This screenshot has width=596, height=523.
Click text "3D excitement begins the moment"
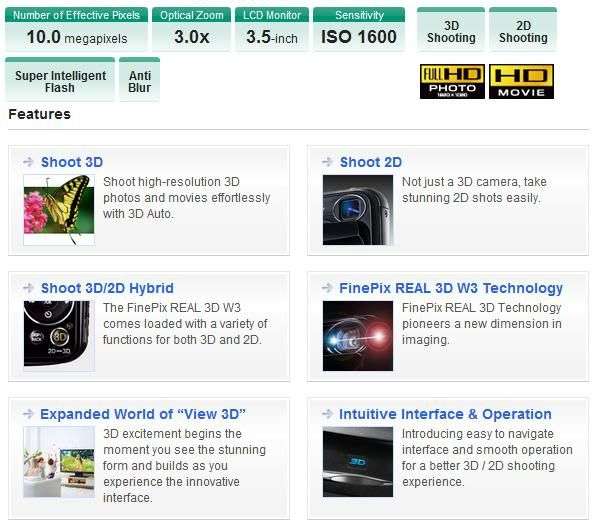(172, 442)
